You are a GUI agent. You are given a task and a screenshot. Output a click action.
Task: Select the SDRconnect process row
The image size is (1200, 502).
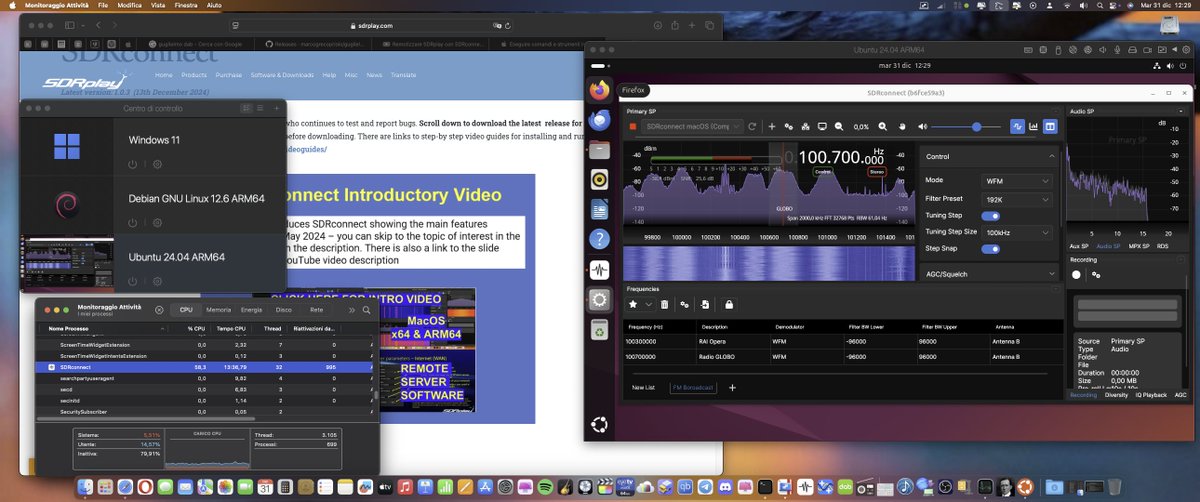point(206,367)
